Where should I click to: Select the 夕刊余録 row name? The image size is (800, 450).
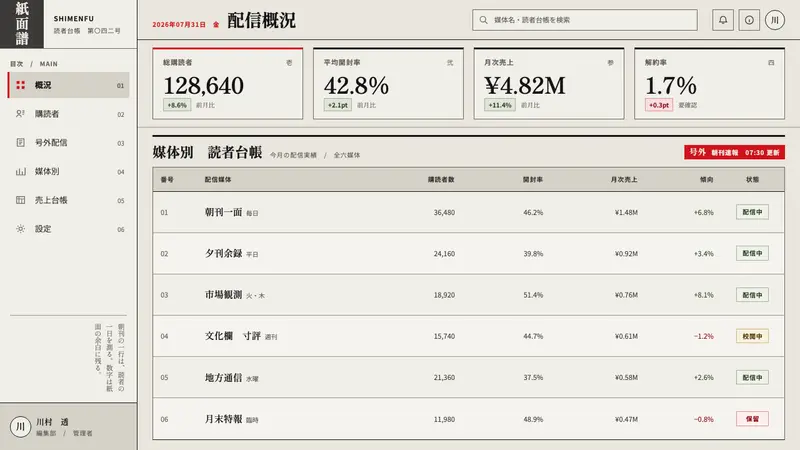pos(223,254)
